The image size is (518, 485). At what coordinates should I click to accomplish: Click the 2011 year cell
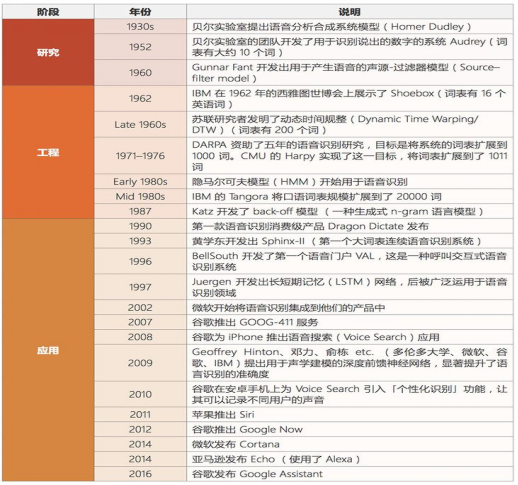[140, 414]
